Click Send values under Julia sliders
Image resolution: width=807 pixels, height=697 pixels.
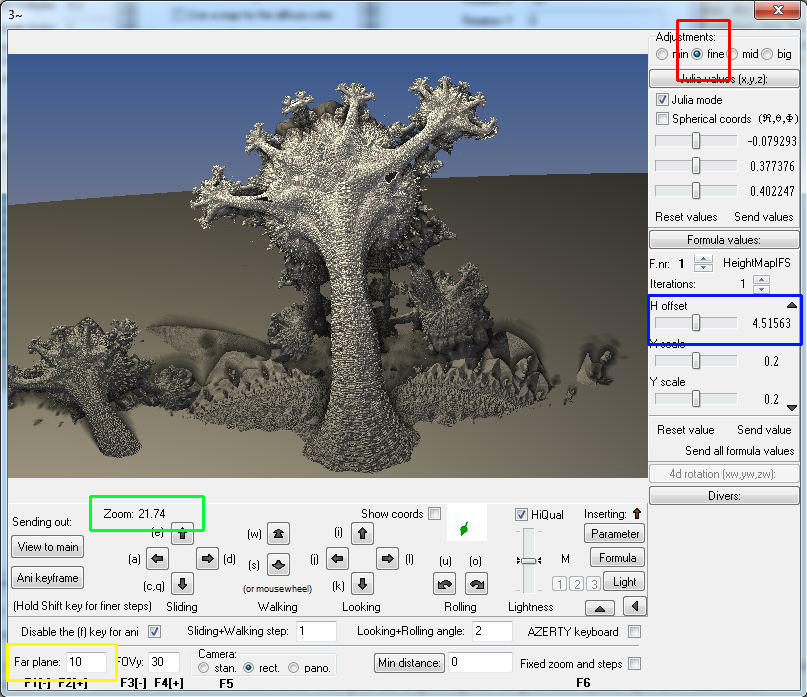click(x=764, y=217)
